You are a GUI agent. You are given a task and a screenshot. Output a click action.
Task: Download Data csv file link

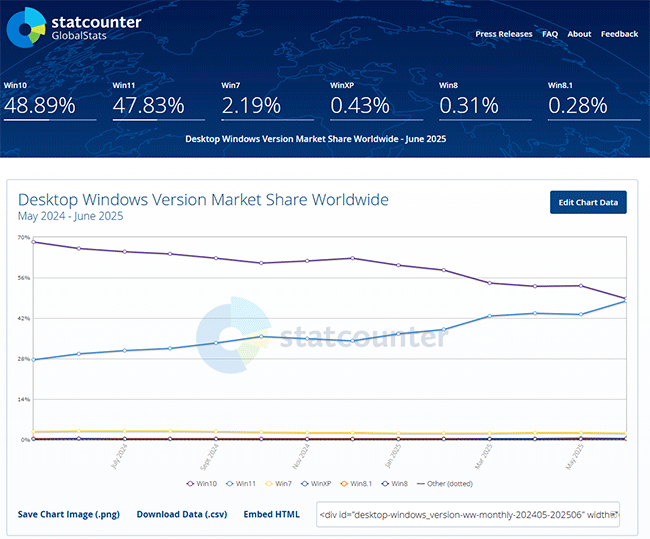[182, 514]
